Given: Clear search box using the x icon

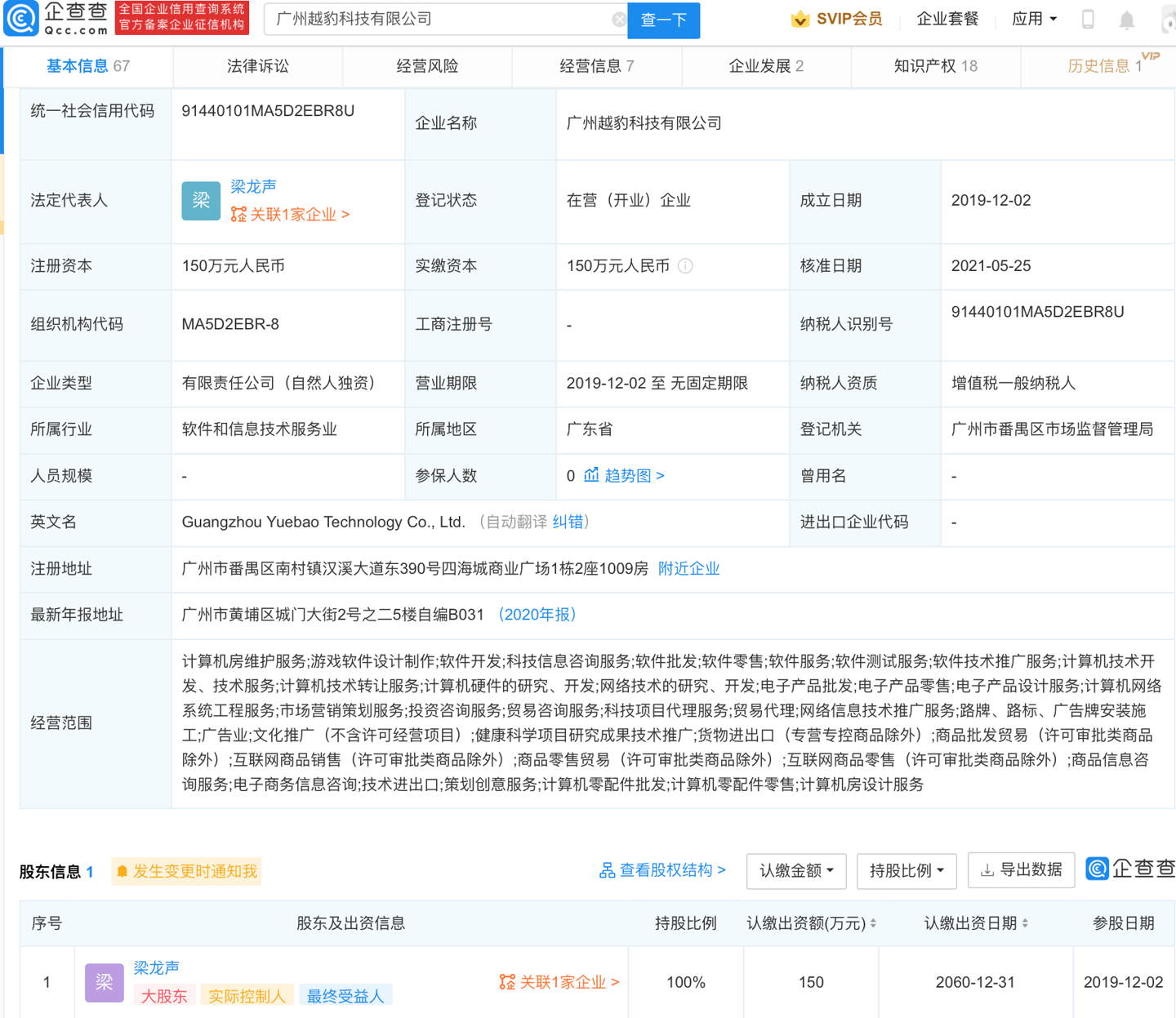Looking at the screenshot, I should coord(618,19).
